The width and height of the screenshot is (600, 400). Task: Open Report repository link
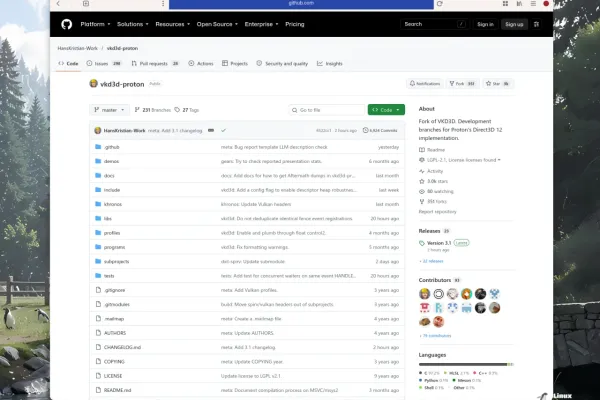pos(437,212)
